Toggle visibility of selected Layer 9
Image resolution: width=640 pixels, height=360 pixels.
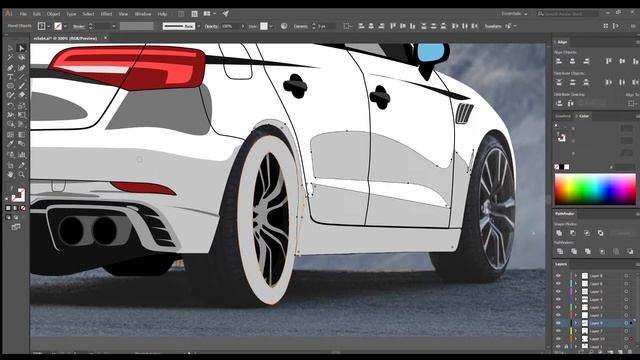(558, 323)
